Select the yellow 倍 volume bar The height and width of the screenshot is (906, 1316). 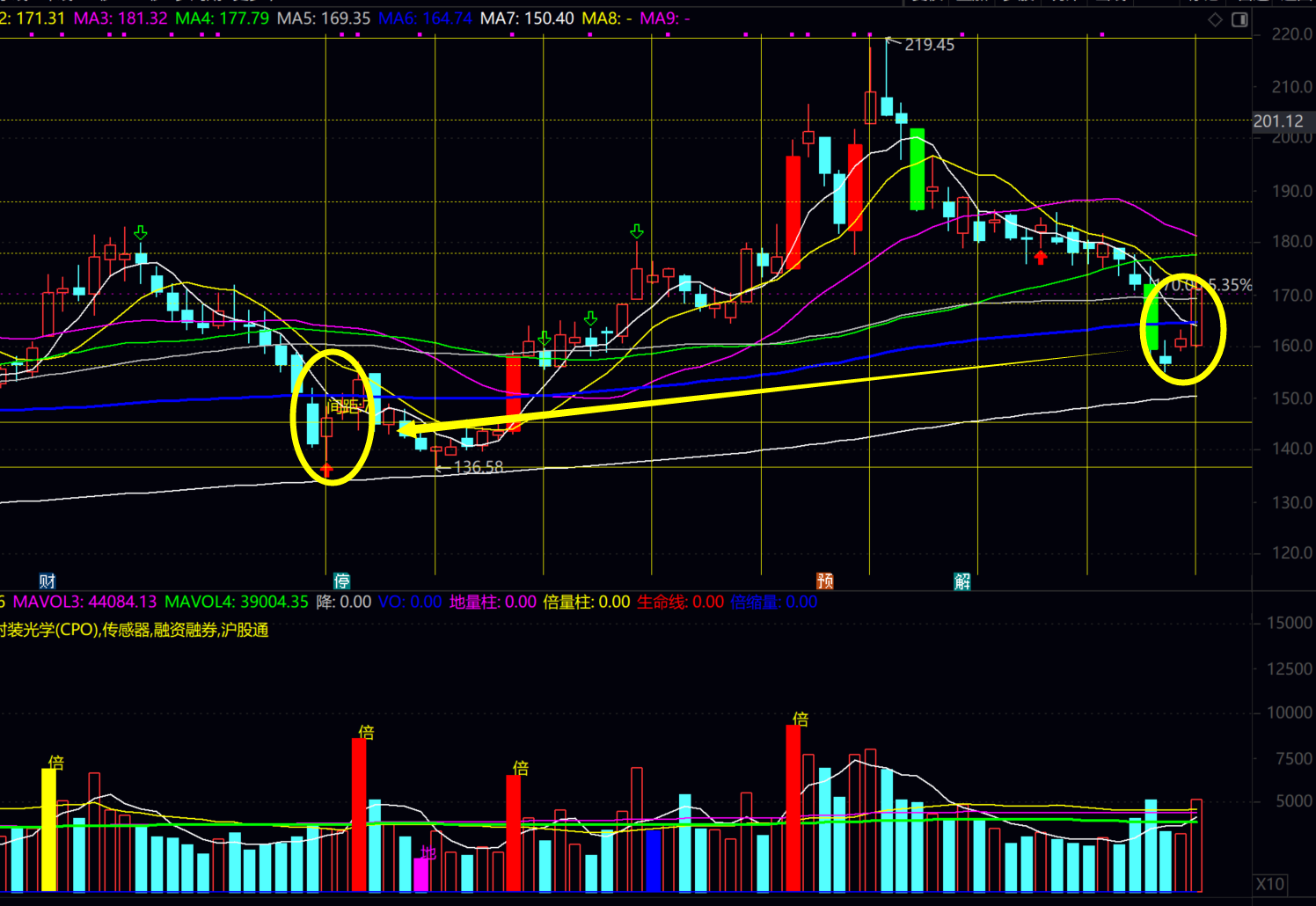(49, 829)
